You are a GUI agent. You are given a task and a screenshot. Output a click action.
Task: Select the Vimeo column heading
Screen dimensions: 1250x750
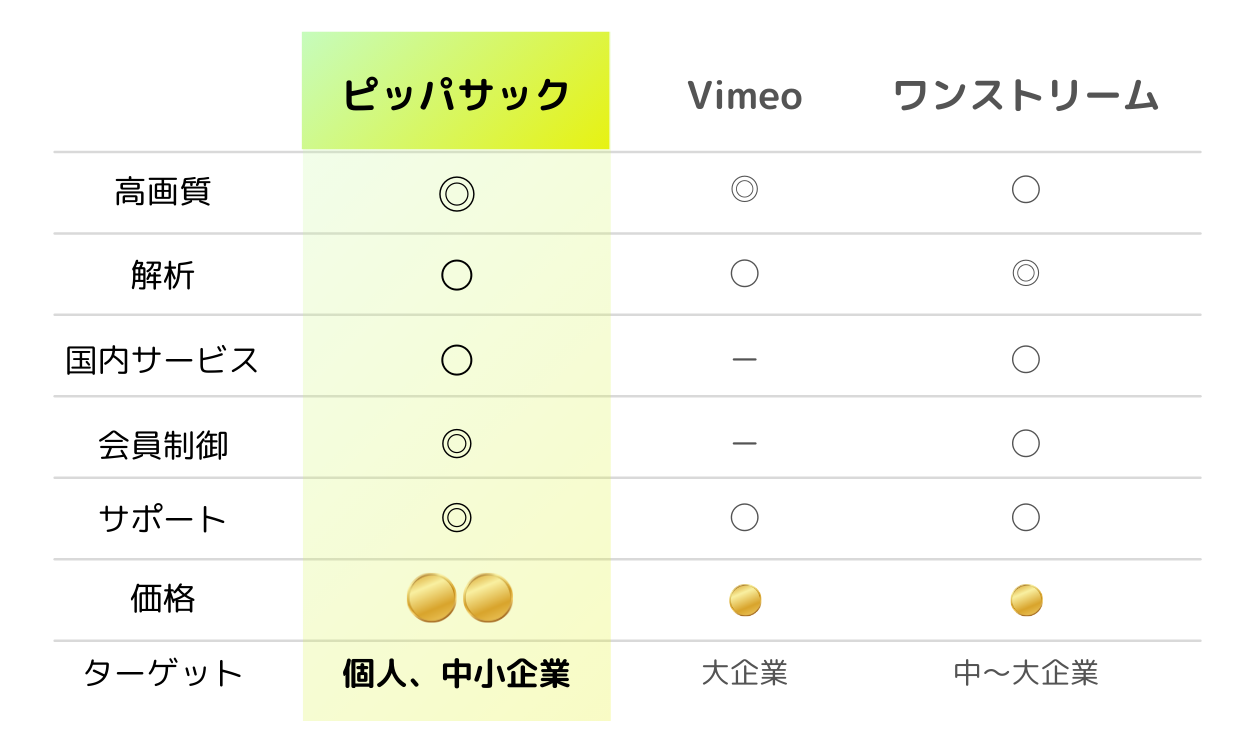pyautogui.click(x=745, y=96)
